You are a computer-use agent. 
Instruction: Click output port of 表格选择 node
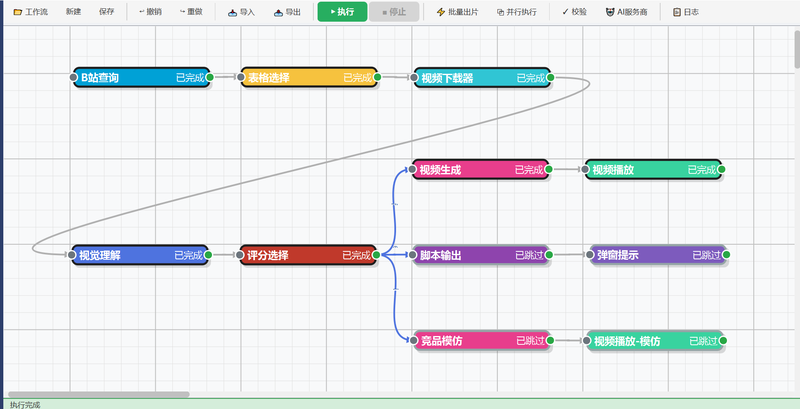(377, 78)
